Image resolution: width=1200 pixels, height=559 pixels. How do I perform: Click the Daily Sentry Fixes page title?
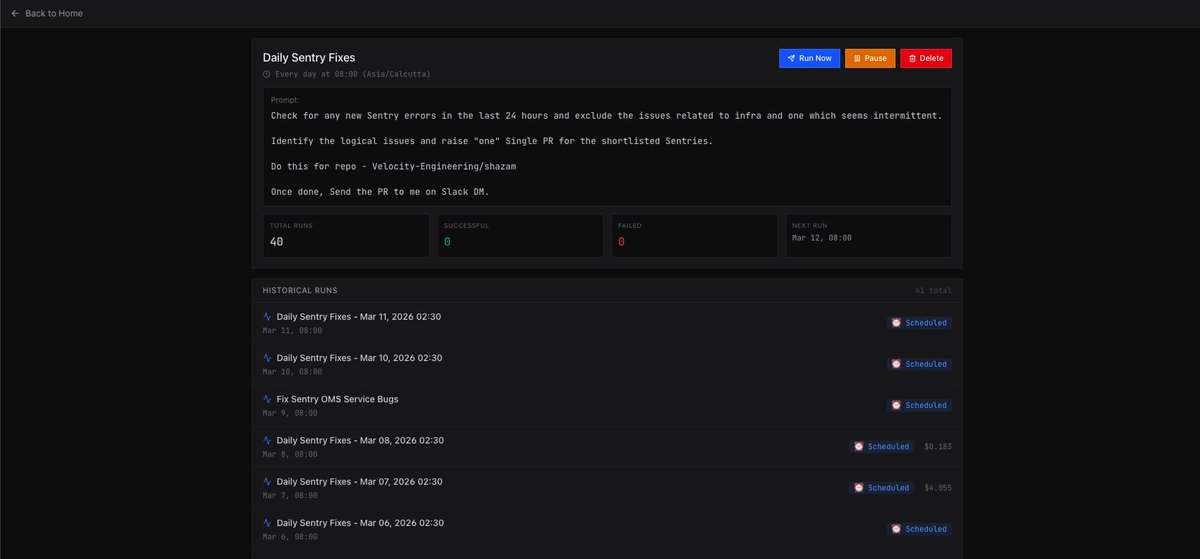309,58
